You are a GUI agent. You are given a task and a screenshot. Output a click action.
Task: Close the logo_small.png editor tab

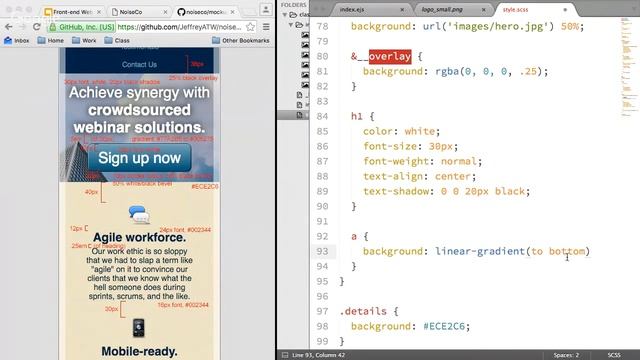[x=483, y=9]
